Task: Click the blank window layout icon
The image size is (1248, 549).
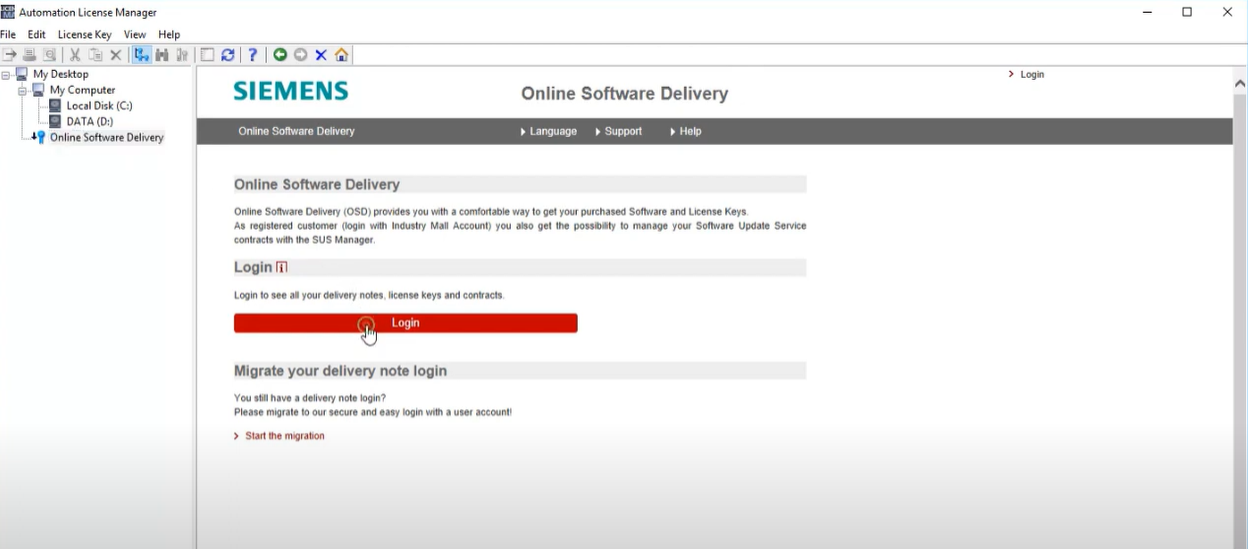Action: [x=208, y=55]
